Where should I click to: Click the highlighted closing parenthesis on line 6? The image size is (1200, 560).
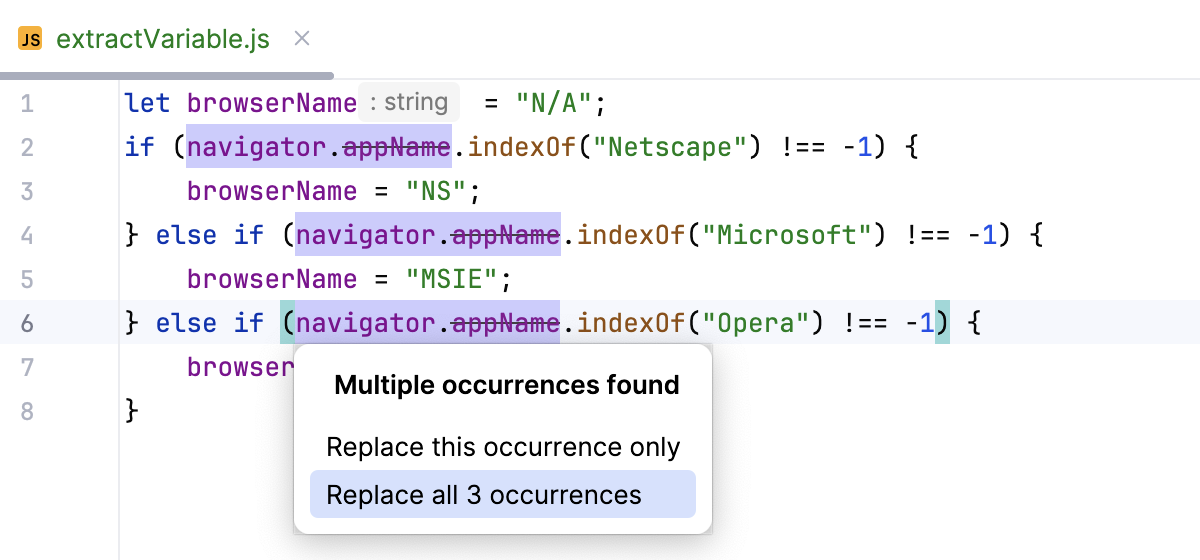coord(942,323)
